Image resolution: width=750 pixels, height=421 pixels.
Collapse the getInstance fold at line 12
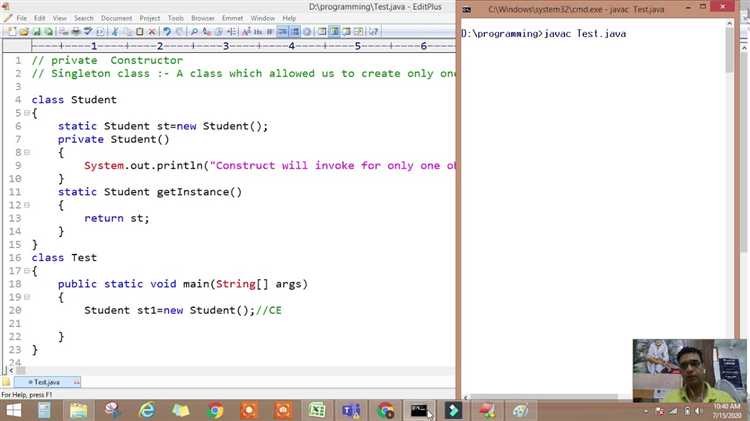(27, 205)
